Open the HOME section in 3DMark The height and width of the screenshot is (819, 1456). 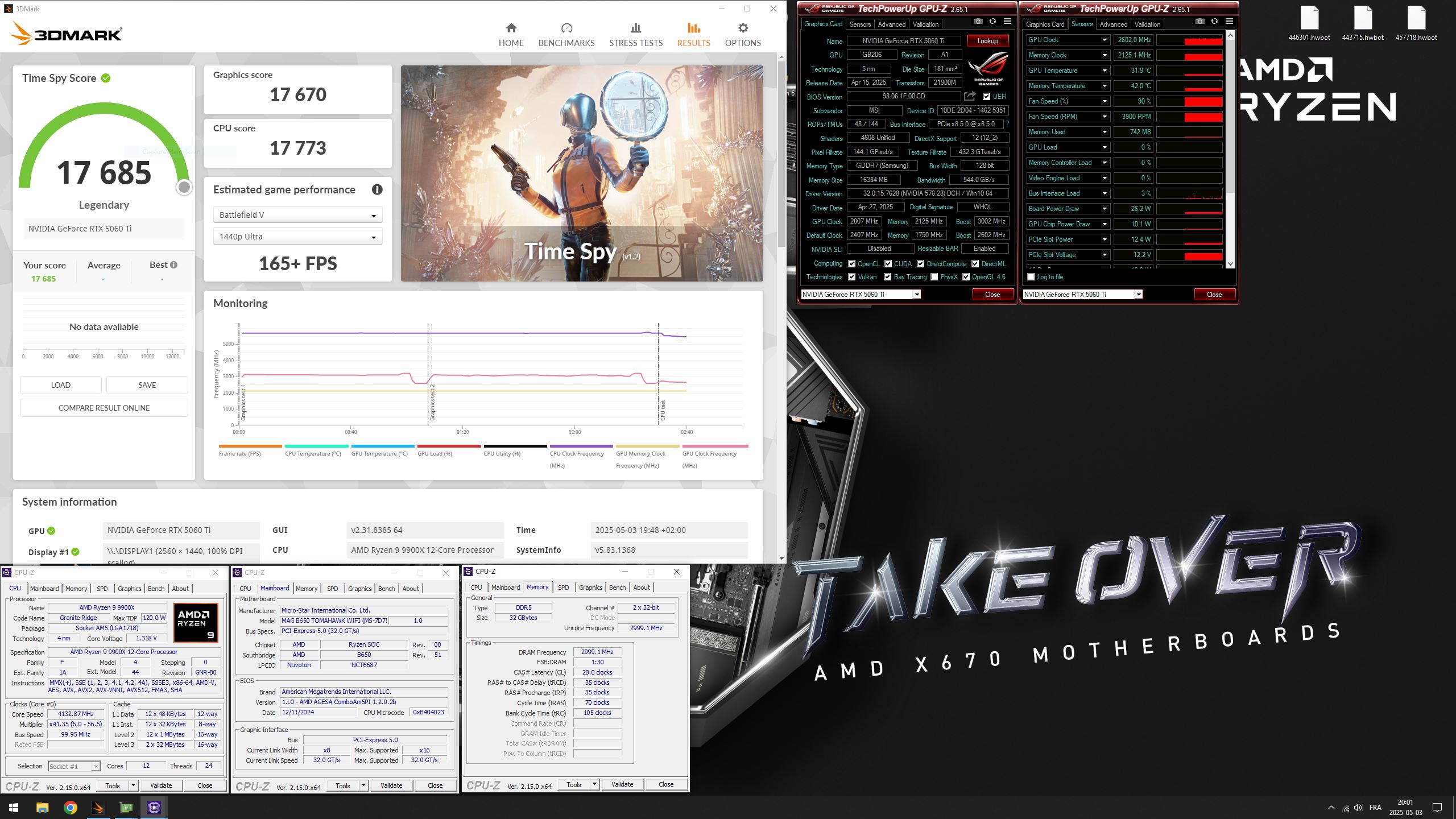point(511,35)
